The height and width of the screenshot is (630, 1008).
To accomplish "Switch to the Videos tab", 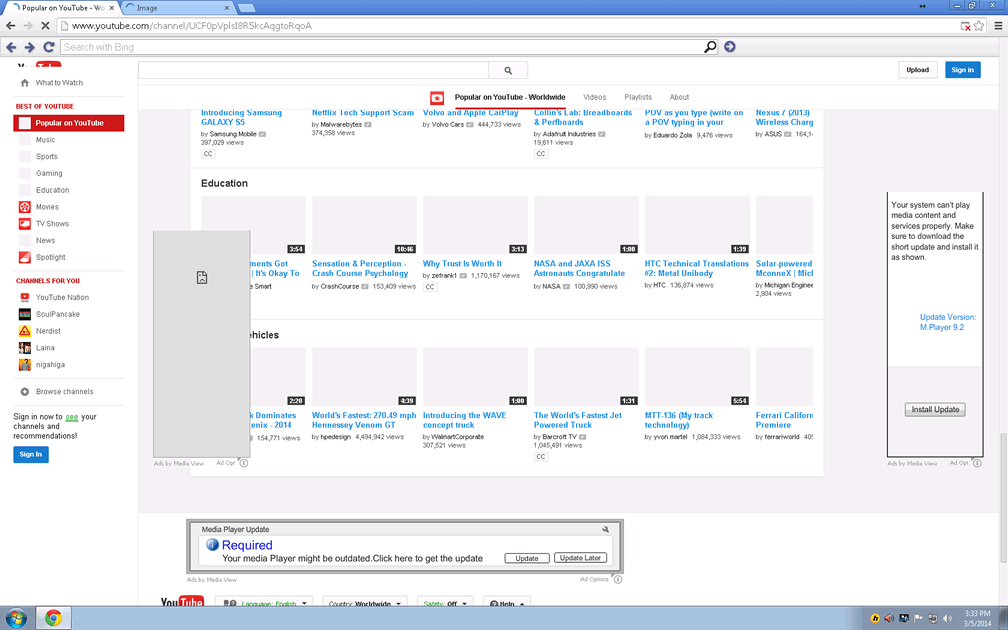I will point(594,97).
